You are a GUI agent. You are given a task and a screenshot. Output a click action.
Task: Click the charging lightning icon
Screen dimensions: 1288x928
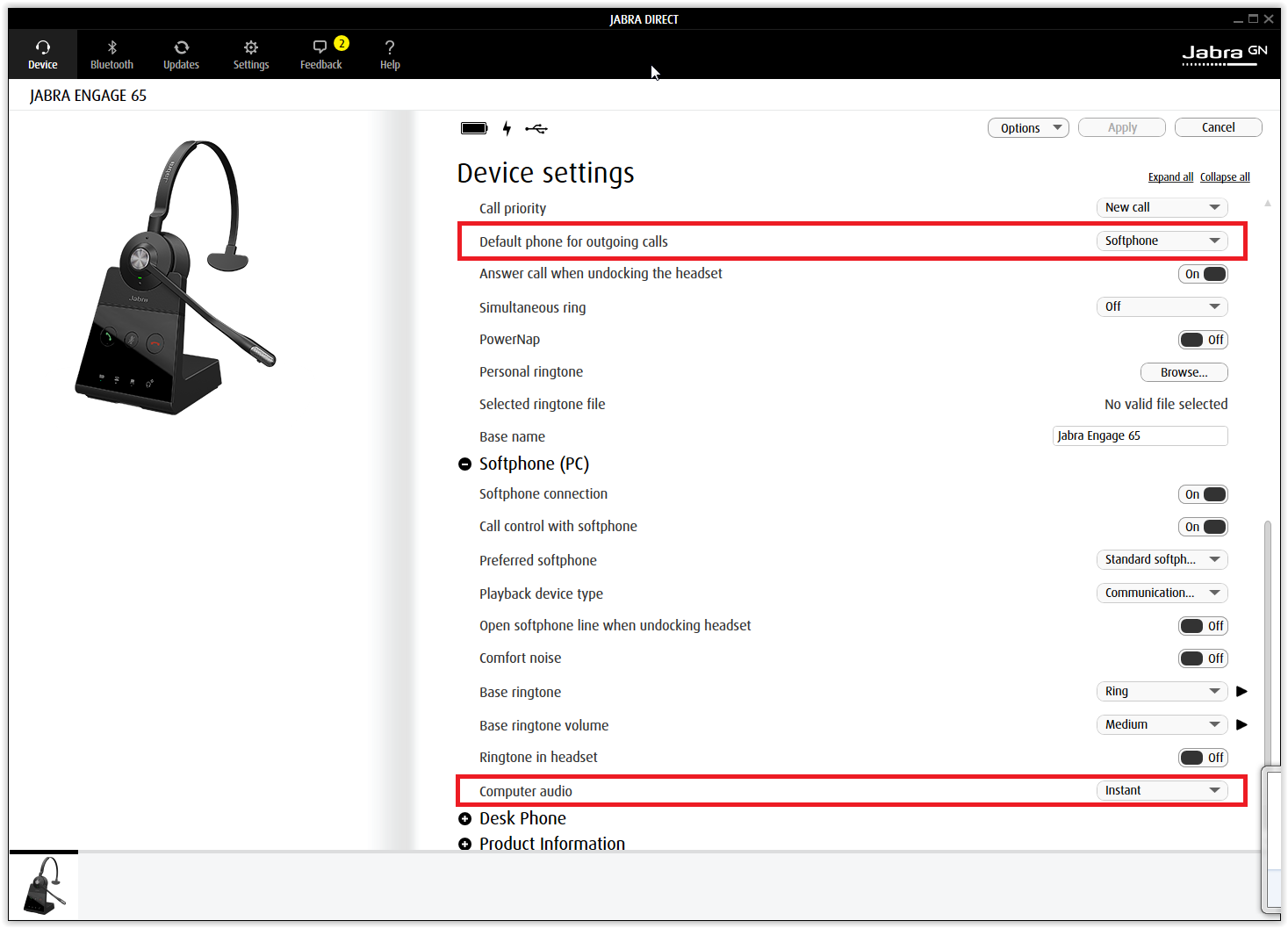click(x=507, y=128)
